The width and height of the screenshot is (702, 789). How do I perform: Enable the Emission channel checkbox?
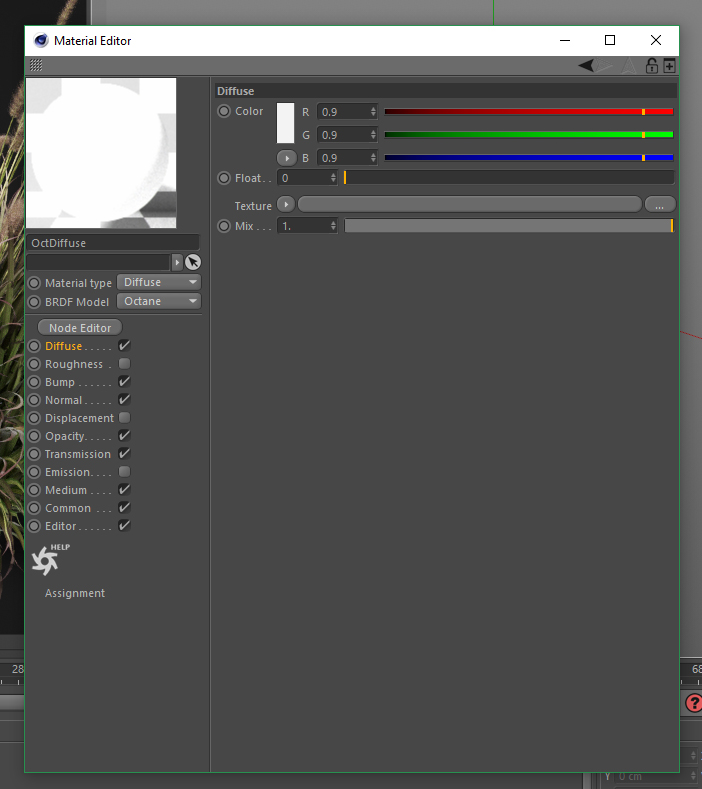coord(124,471)
